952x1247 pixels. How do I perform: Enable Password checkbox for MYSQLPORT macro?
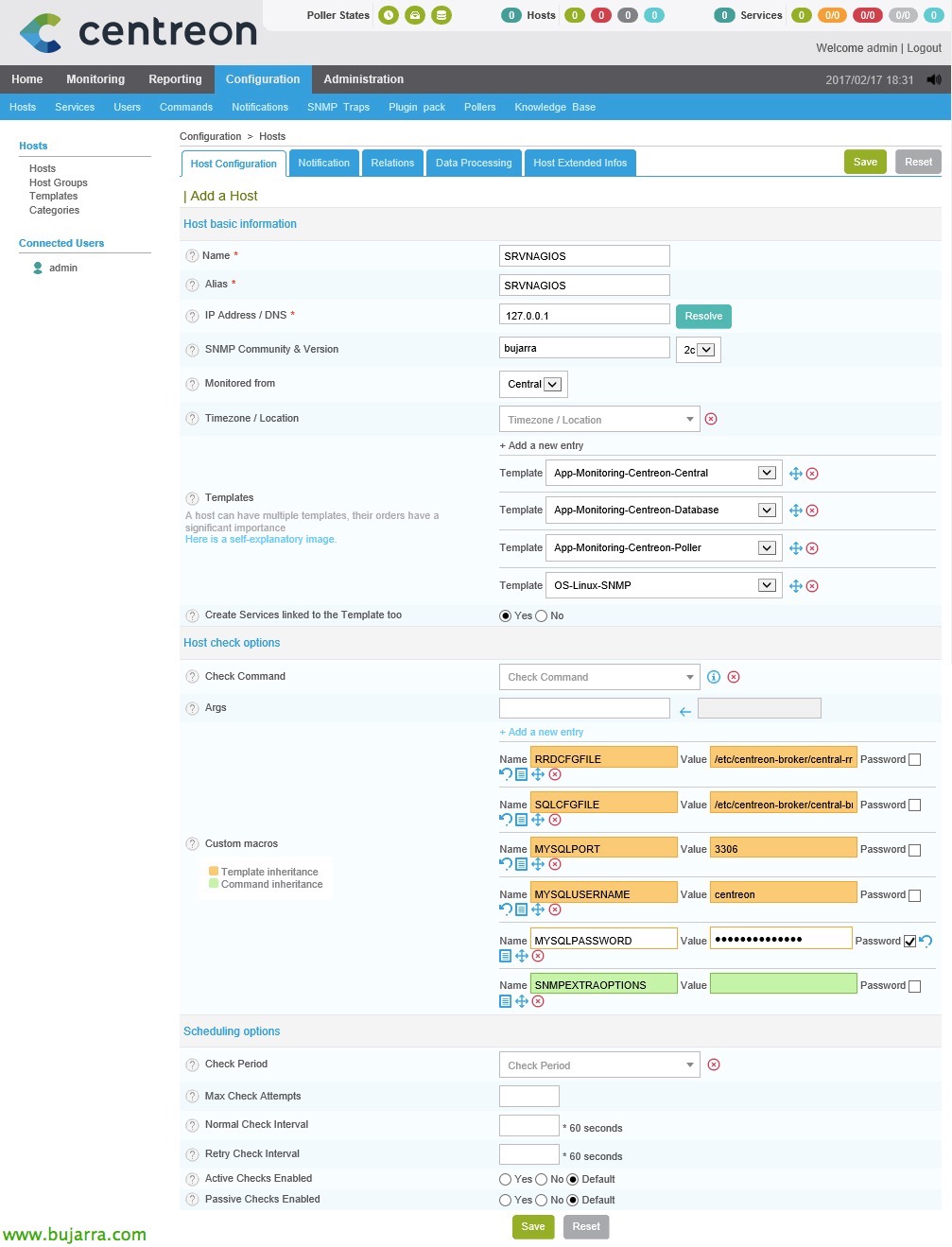(x=914, y=850)
